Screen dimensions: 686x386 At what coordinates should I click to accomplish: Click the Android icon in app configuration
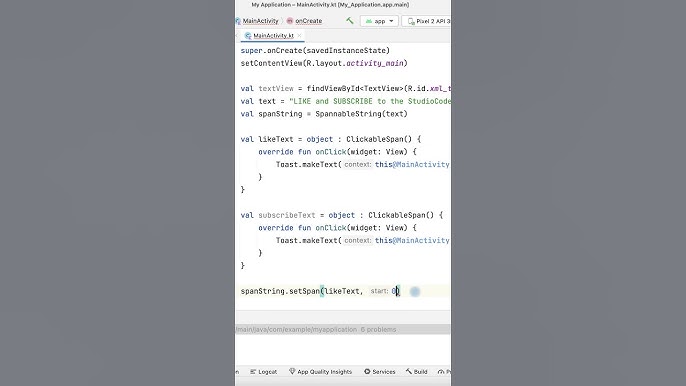[x=369, y=21]
